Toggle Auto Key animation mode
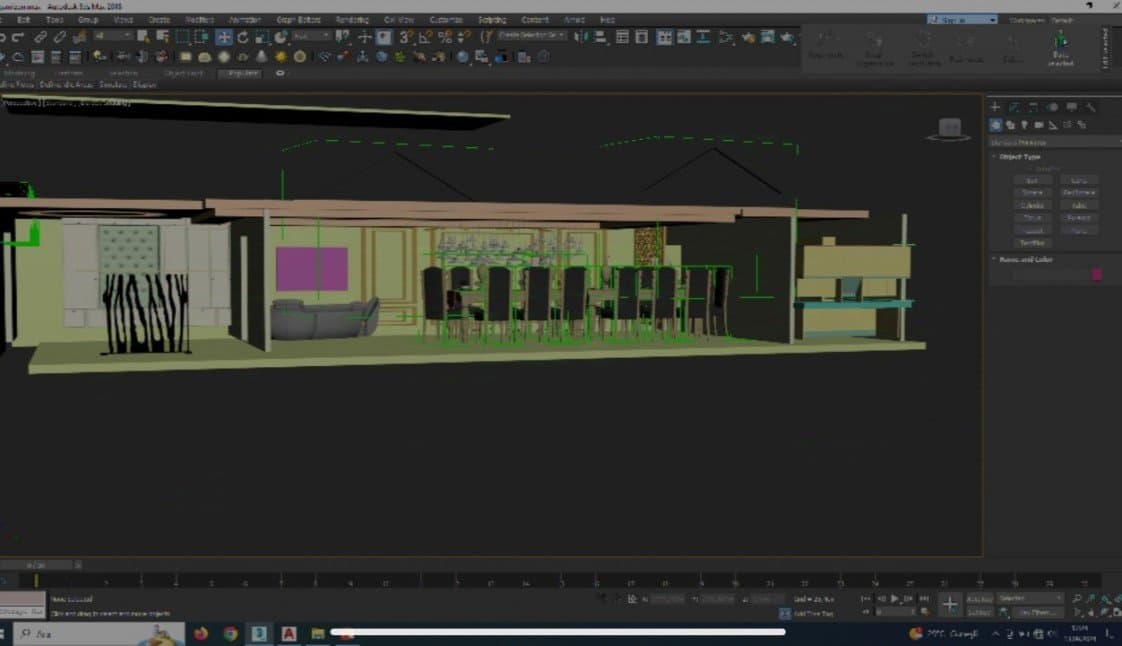The width and height of the screenshot is (1122, 646). click(980, 599)
